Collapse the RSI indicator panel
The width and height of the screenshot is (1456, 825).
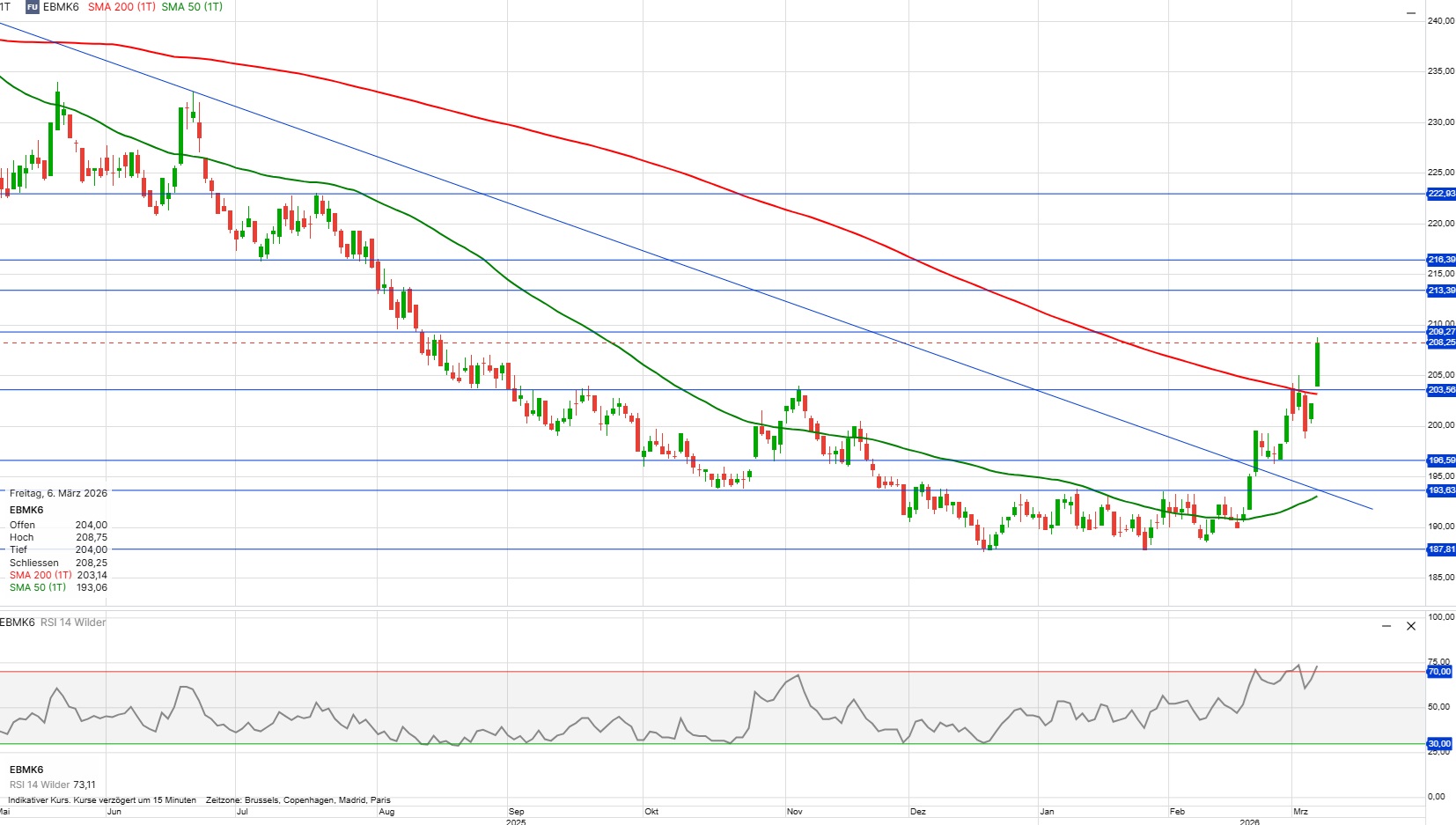coord(1386,626)
